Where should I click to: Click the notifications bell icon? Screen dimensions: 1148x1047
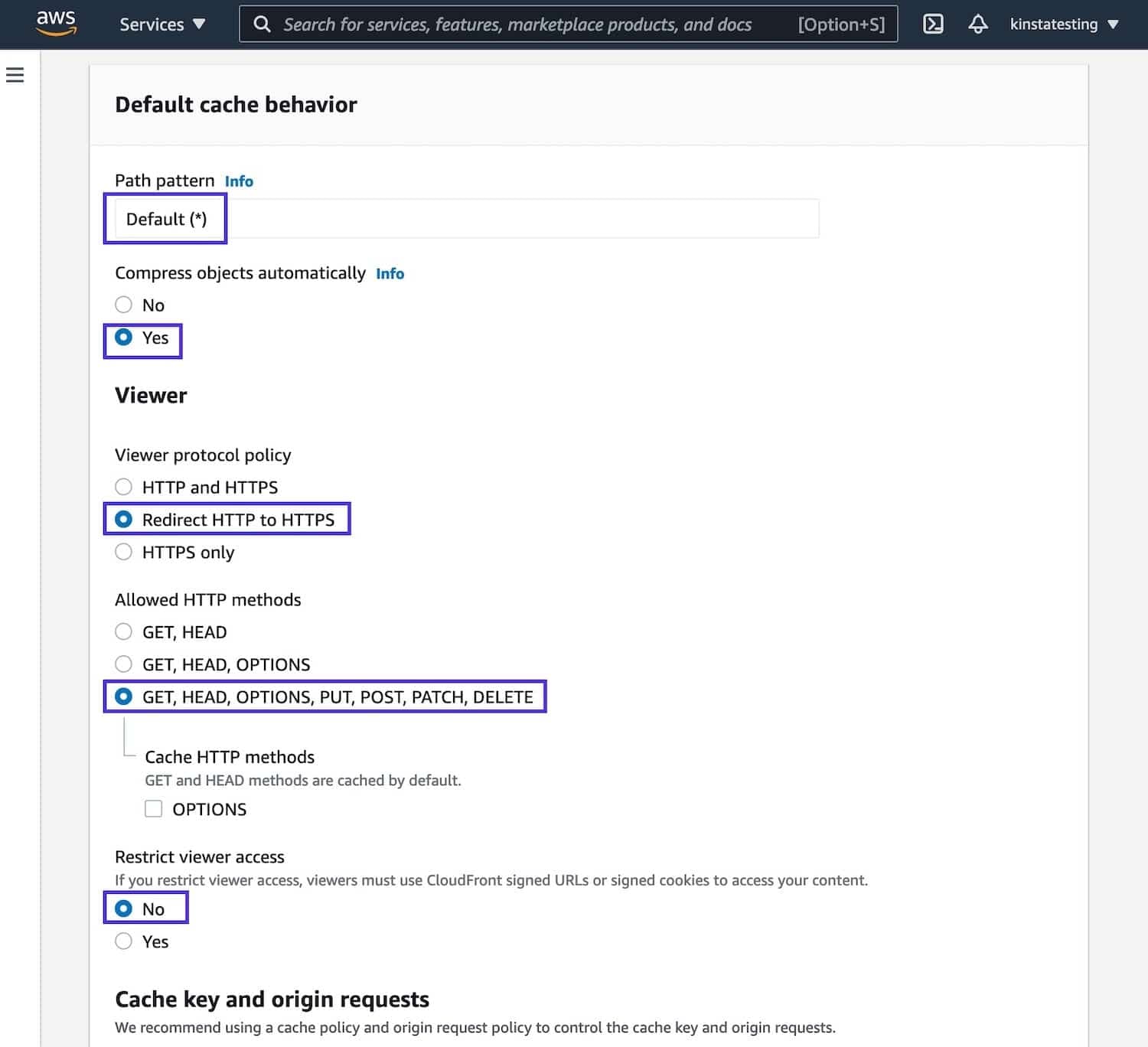click(x=977, y=24)
